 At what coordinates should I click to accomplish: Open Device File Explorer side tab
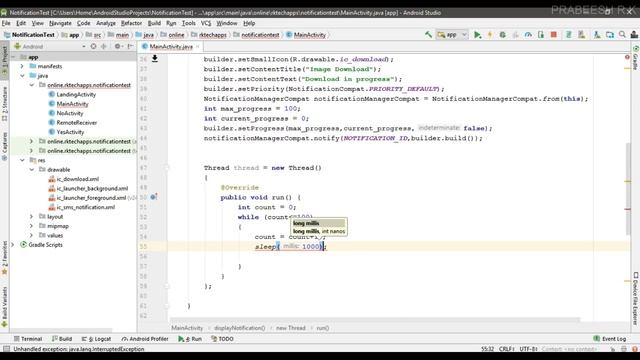(636, 298)
